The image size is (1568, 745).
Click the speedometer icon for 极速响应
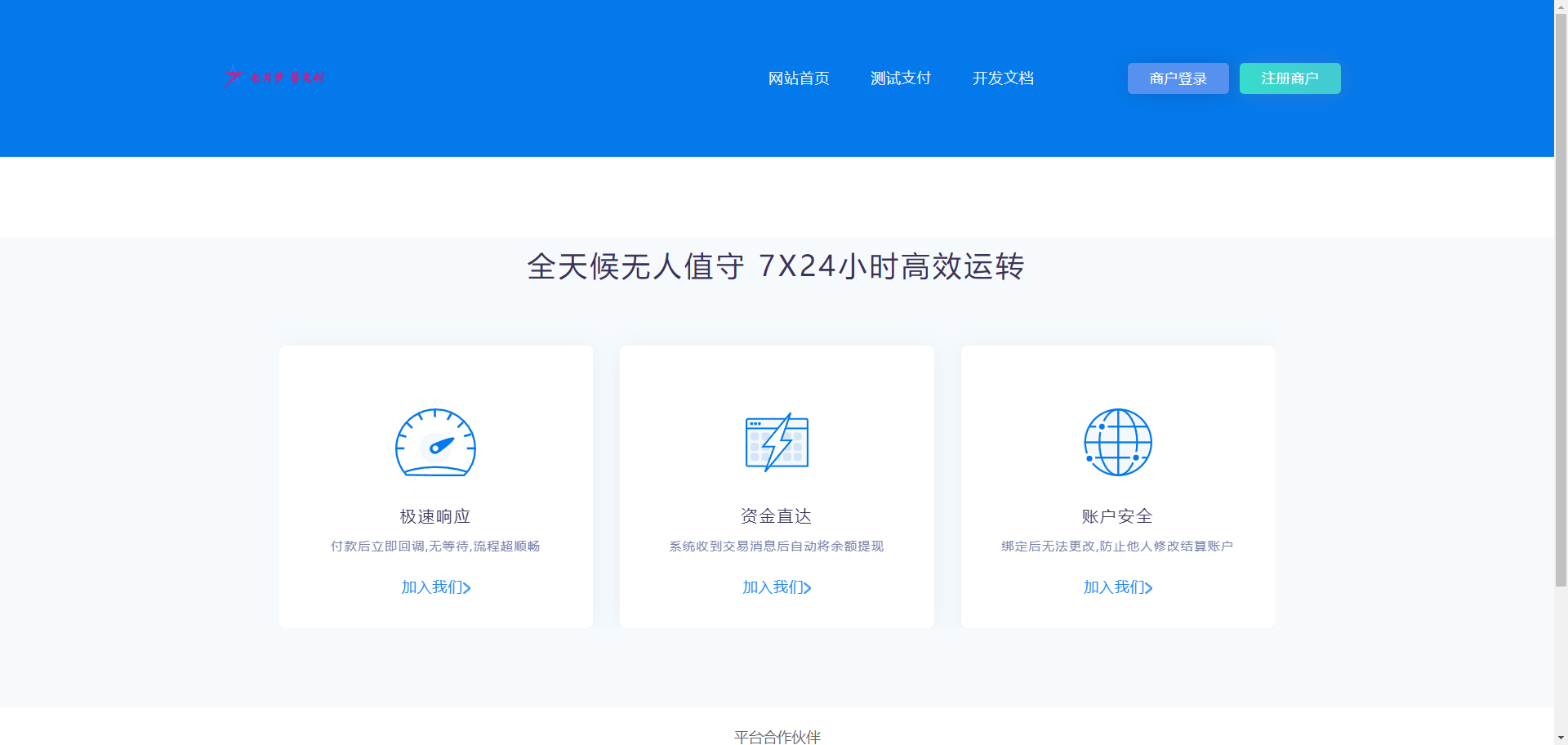coord(435,443)
